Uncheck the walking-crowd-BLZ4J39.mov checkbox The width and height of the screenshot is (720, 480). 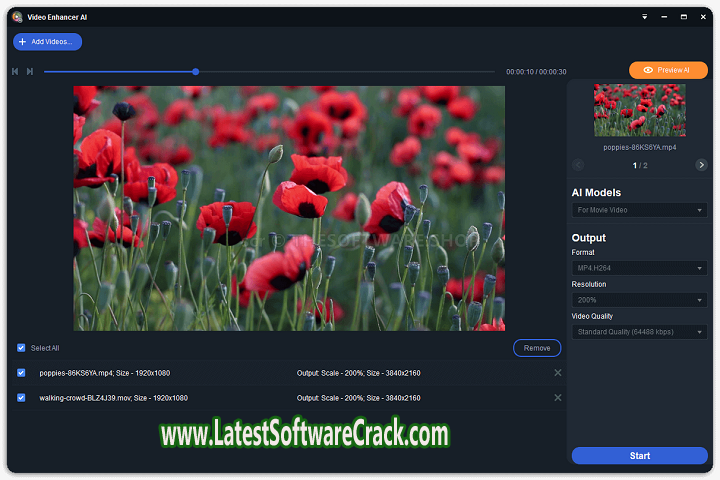click(x=21, y=398)
